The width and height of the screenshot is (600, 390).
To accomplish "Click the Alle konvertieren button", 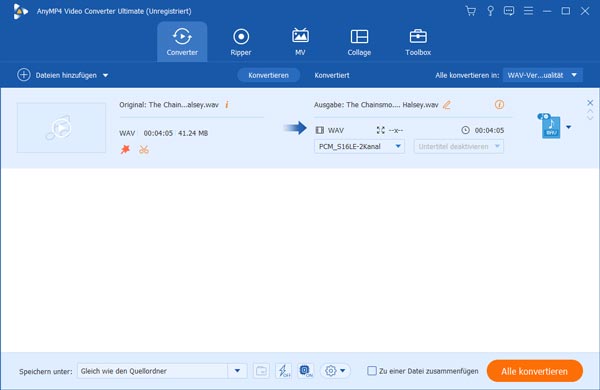I will (535, 371).
